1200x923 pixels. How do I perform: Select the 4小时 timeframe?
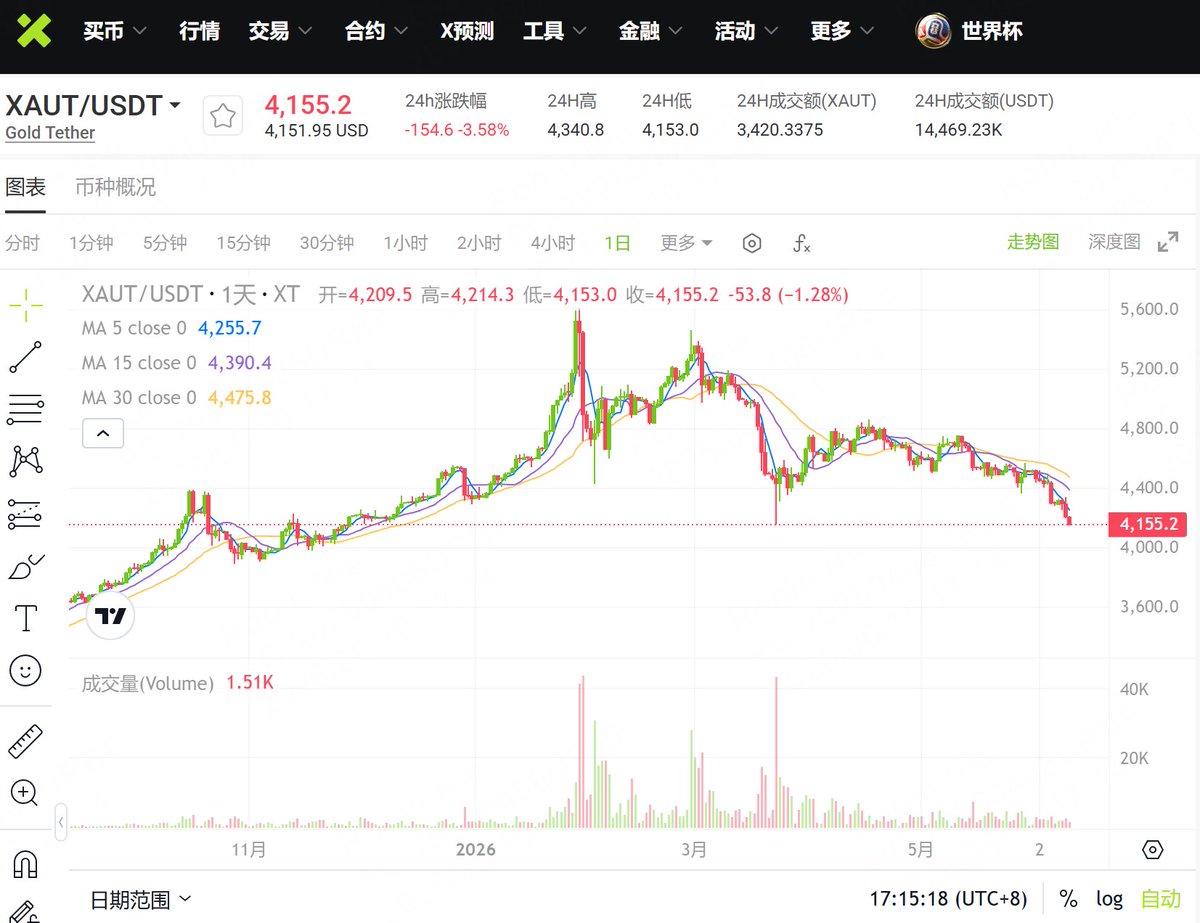553,243
